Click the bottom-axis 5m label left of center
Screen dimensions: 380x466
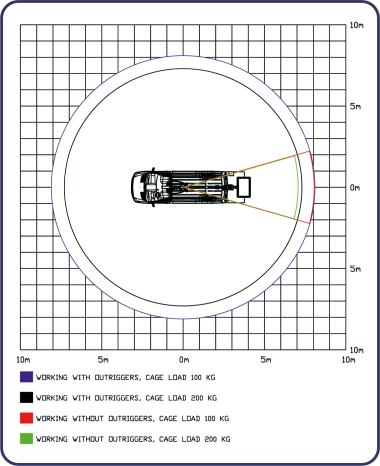click(x=103, y=360)
